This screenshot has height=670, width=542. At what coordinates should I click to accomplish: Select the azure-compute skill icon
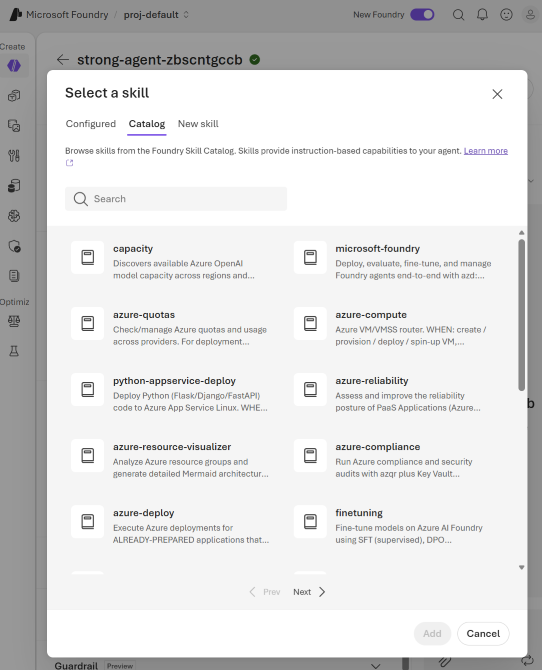click(x=310, y=323)
